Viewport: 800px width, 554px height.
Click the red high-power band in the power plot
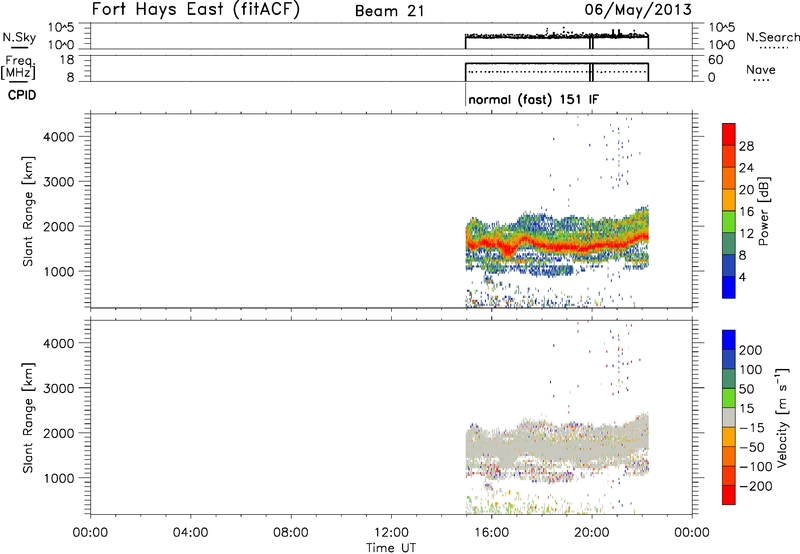coord(556,246)
